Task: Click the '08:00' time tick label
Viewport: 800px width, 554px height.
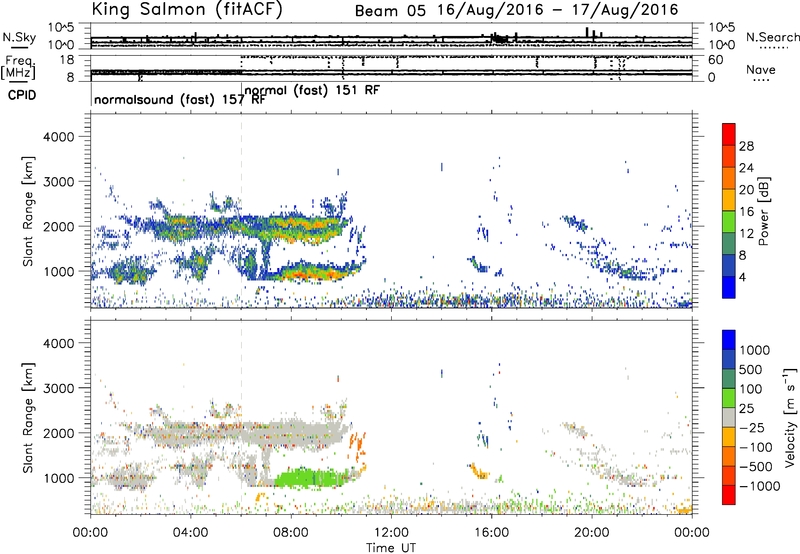Action: (291, 533)
